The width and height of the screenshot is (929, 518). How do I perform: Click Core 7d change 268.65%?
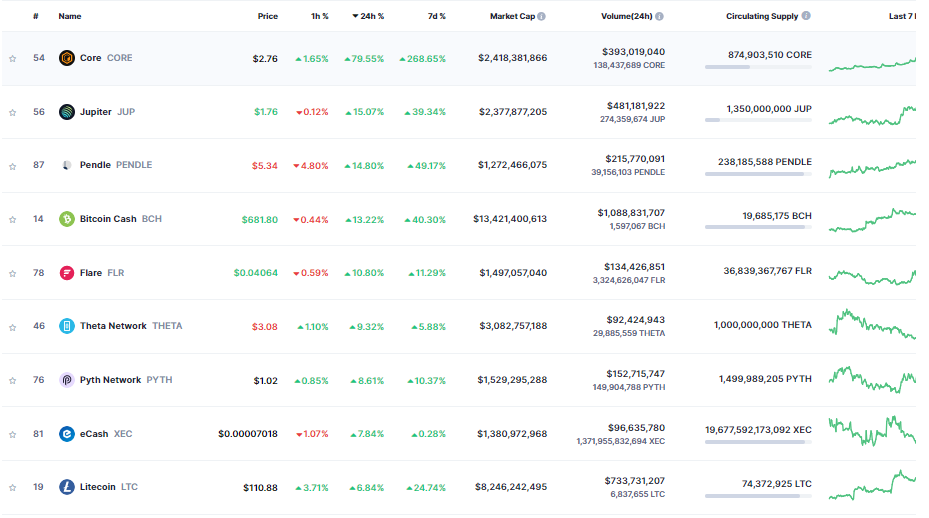422,59
